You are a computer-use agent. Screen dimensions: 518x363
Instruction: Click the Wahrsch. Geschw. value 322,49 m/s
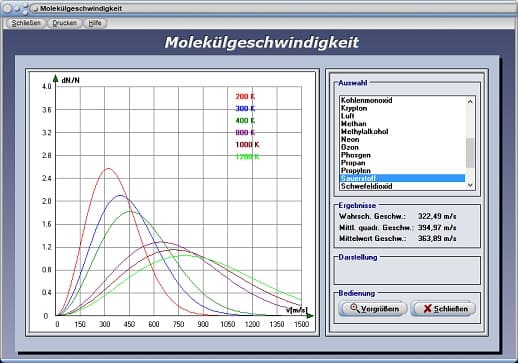pyautogui.click(x=437, y=216)
